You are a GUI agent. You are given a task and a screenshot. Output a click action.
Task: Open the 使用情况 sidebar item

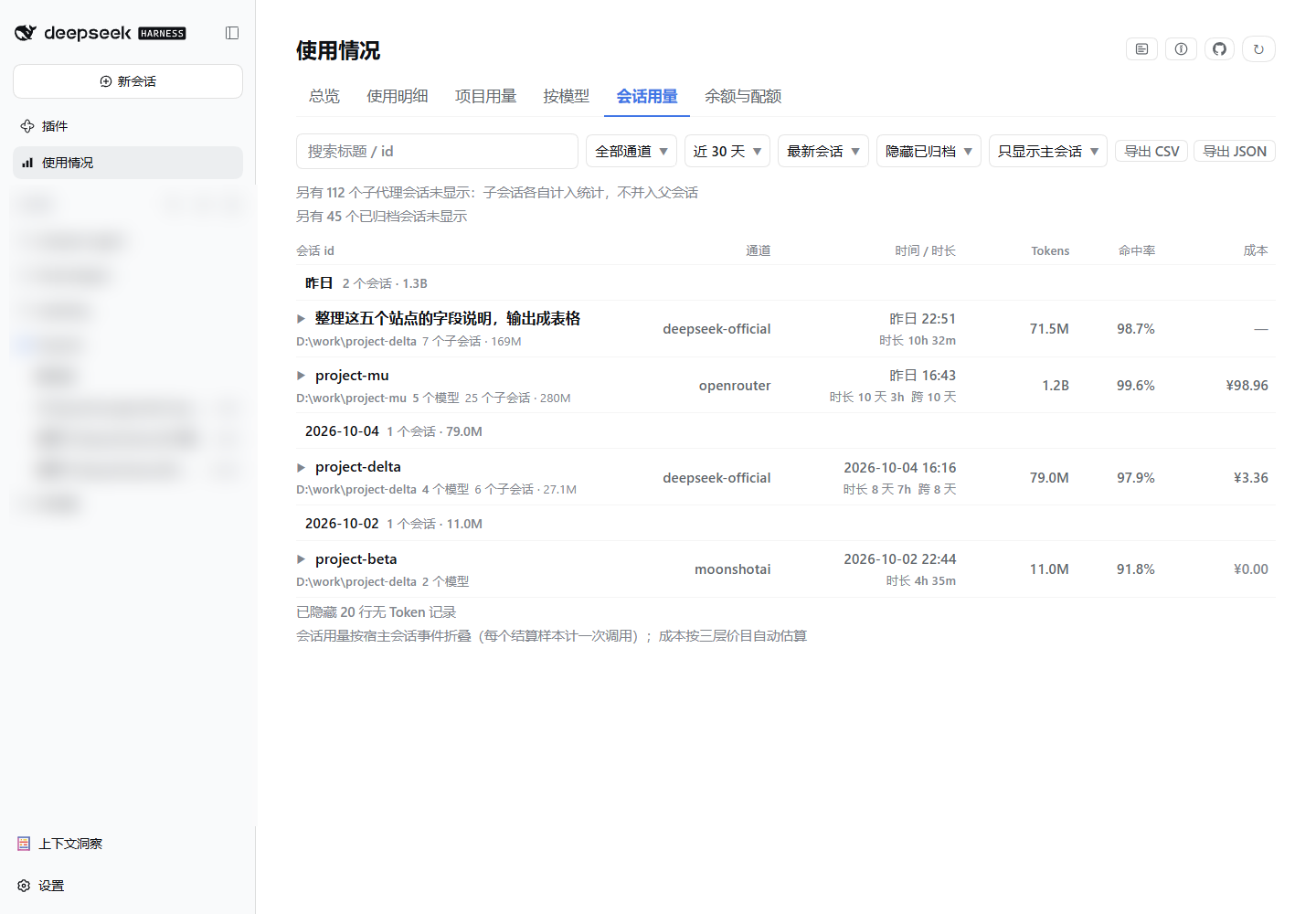[x=128, y=163]
